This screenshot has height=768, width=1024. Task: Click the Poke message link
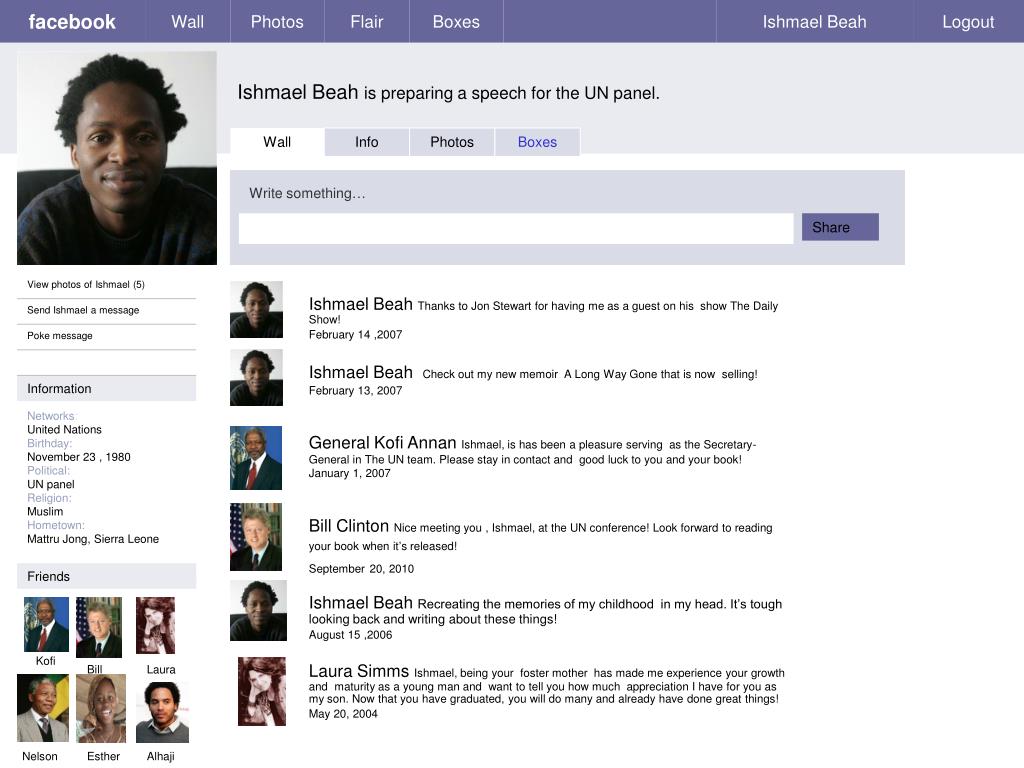coord(59,336)
